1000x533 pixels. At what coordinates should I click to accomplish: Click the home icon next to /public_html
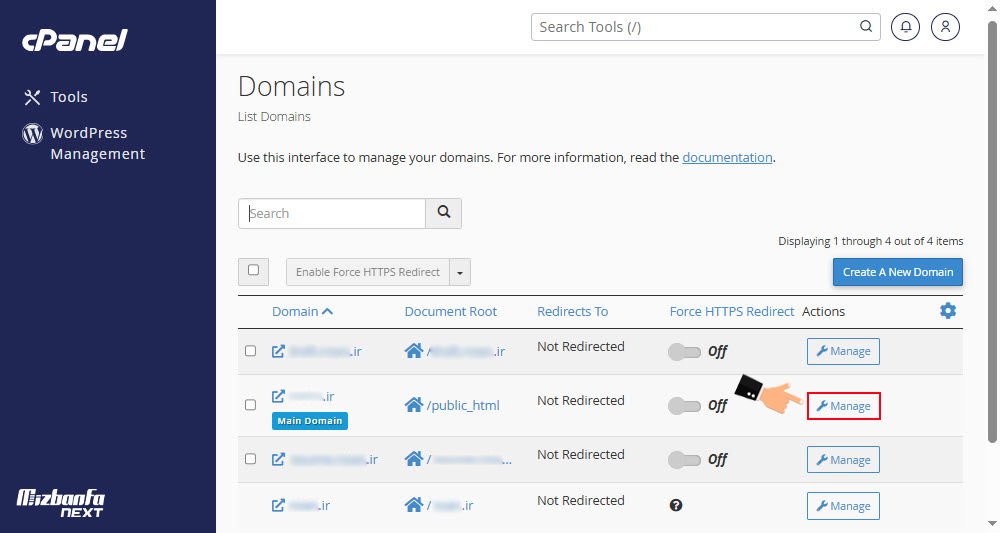click(413, 405)
